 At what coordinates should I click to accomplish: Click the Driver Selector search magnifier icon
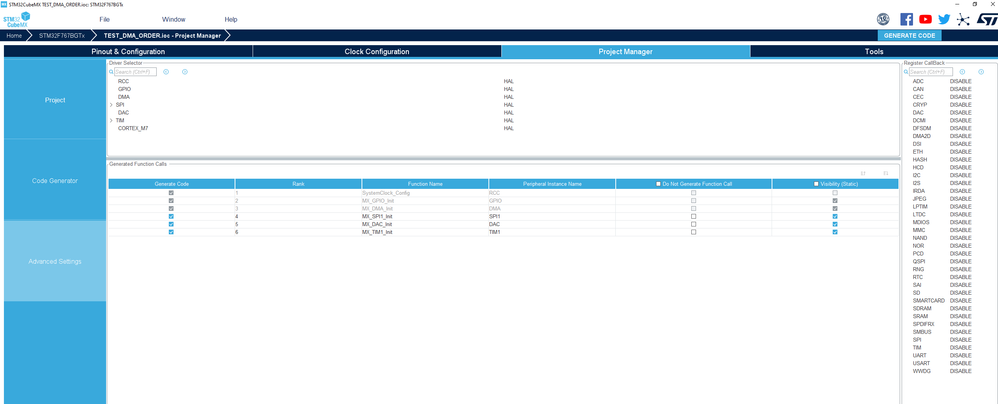(111, 72)
